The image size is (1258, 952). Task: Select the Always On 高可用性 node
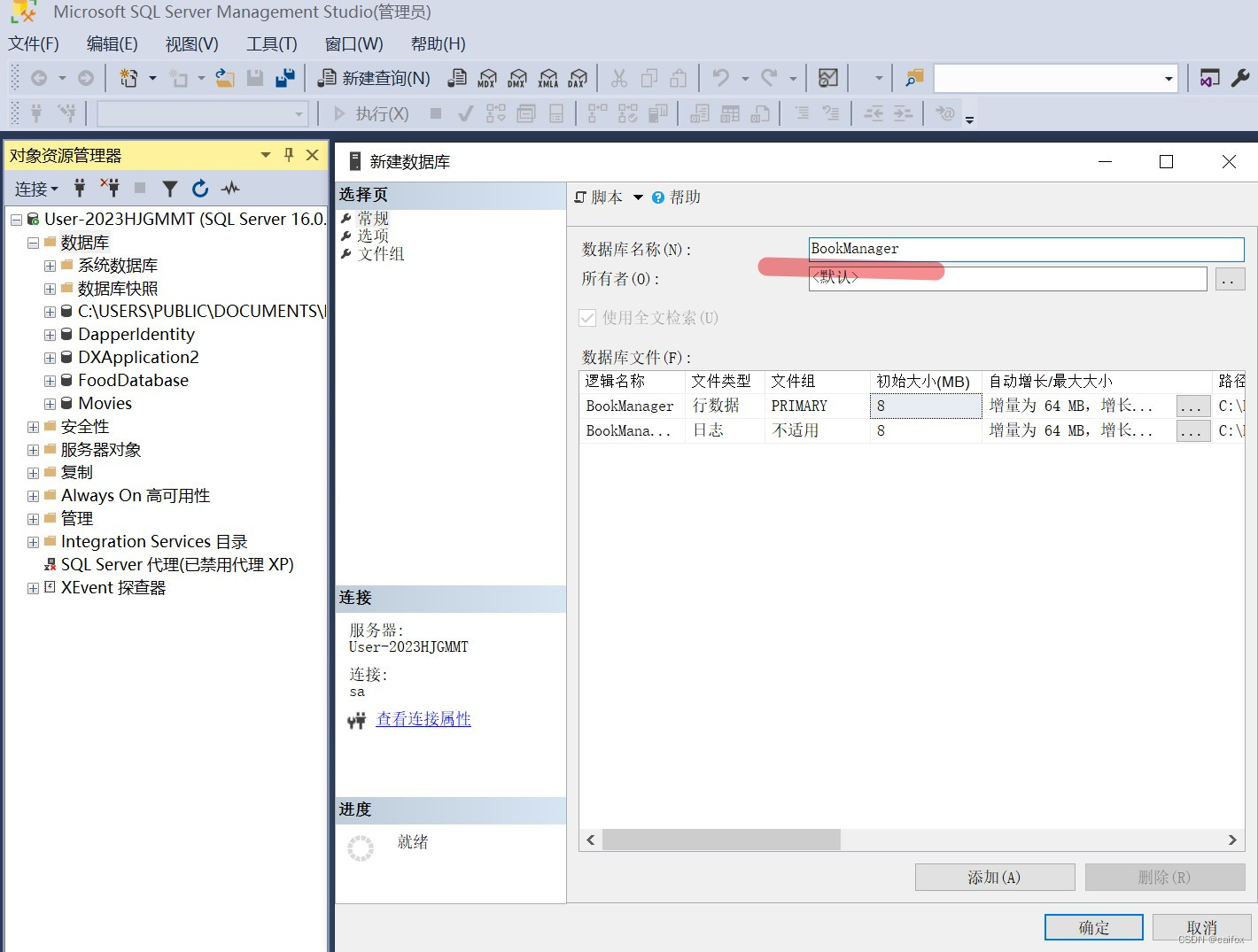(135, 496)
